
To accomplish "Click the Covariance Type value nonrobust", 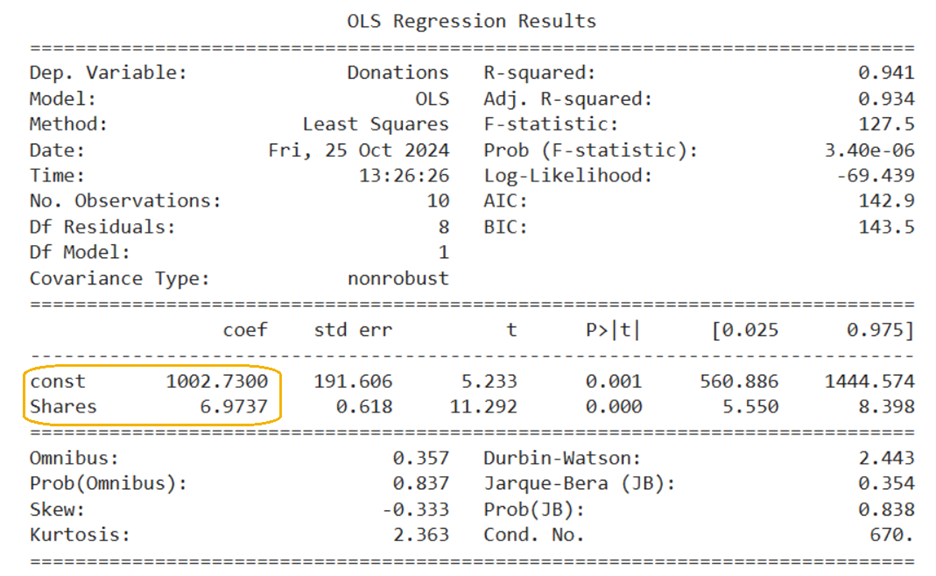I will coord(398,279).
